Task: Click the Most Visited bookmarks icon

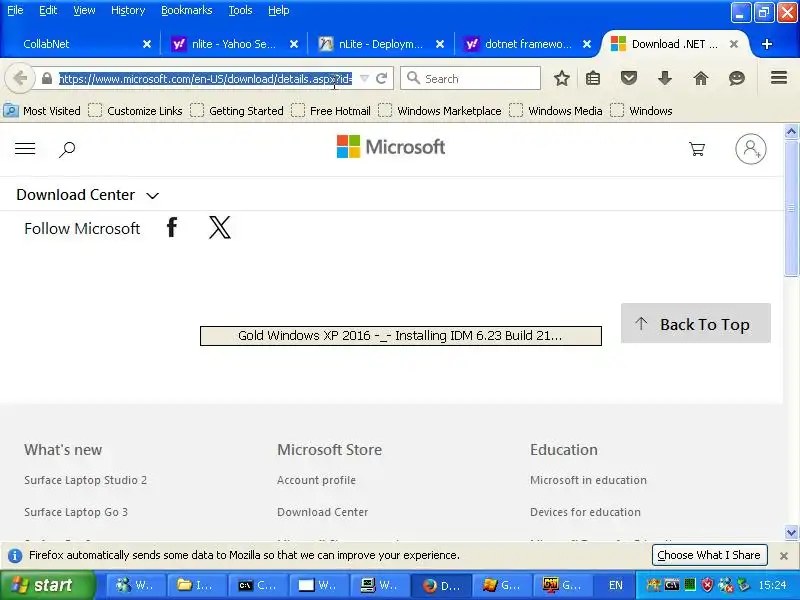Action: tap(11, 110)
